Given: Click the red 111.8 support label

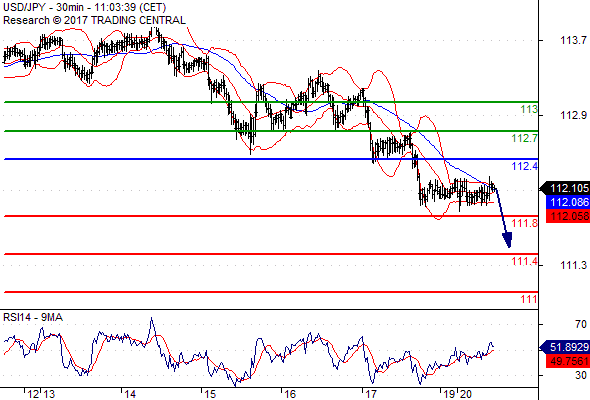Looking at the screenshot, I should point(525,223).
